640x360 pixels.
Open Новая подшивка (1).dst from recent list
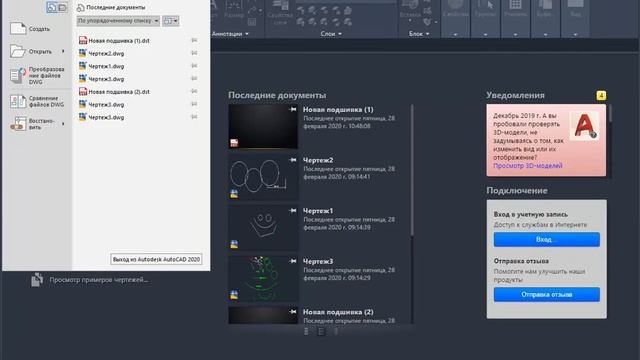[x=119, y=41]
